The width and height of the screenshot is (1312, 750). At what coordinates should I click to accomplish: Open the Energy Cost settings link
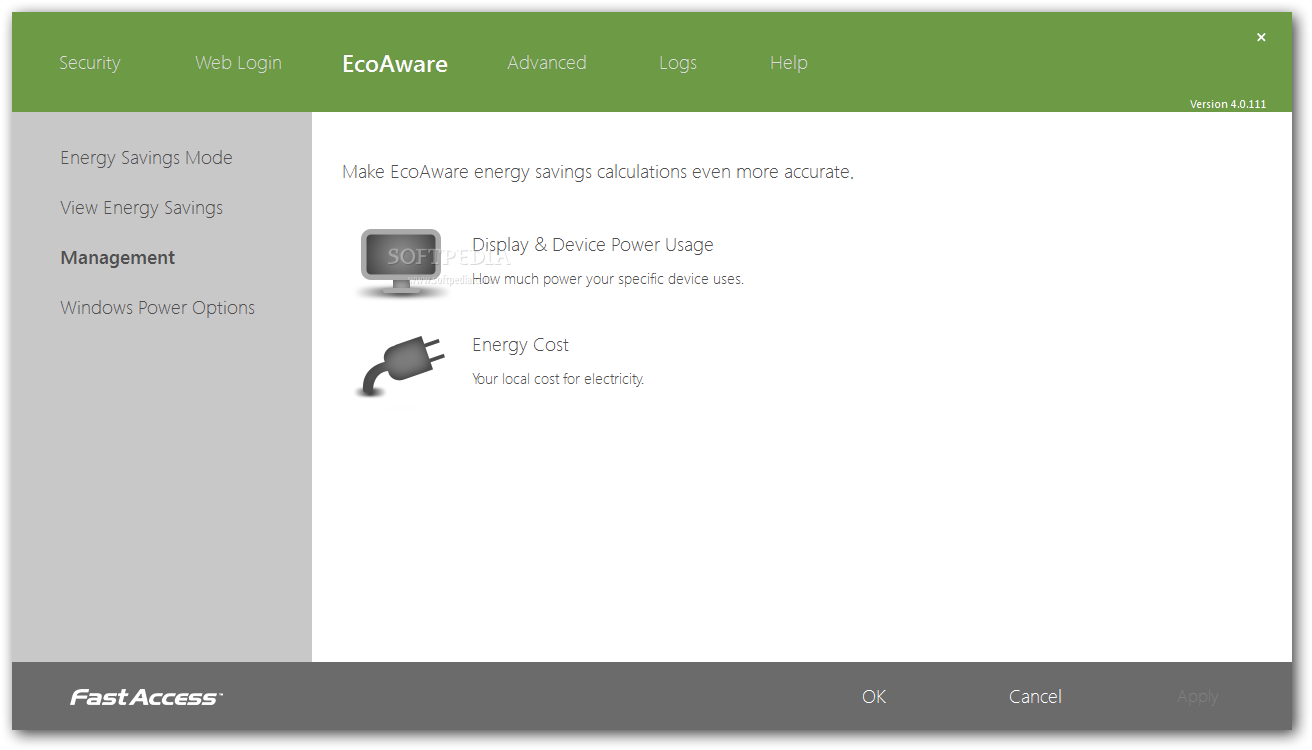coord(520,345)
